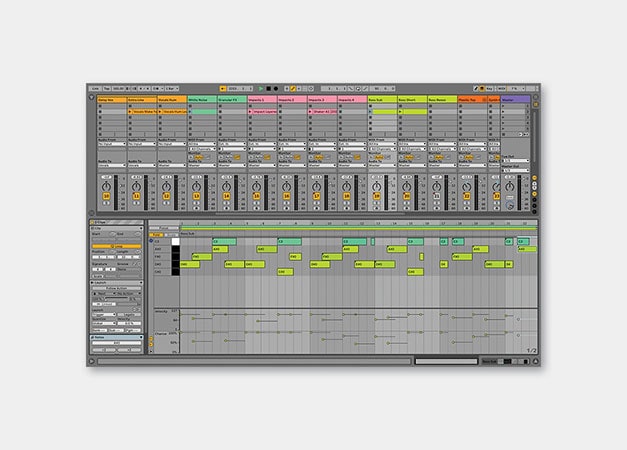Image resolution: width=627 pixels, height=450 pixels.
Task: Toggle Detail View with the bottom-right triangle
Action: tap(535, 362)
